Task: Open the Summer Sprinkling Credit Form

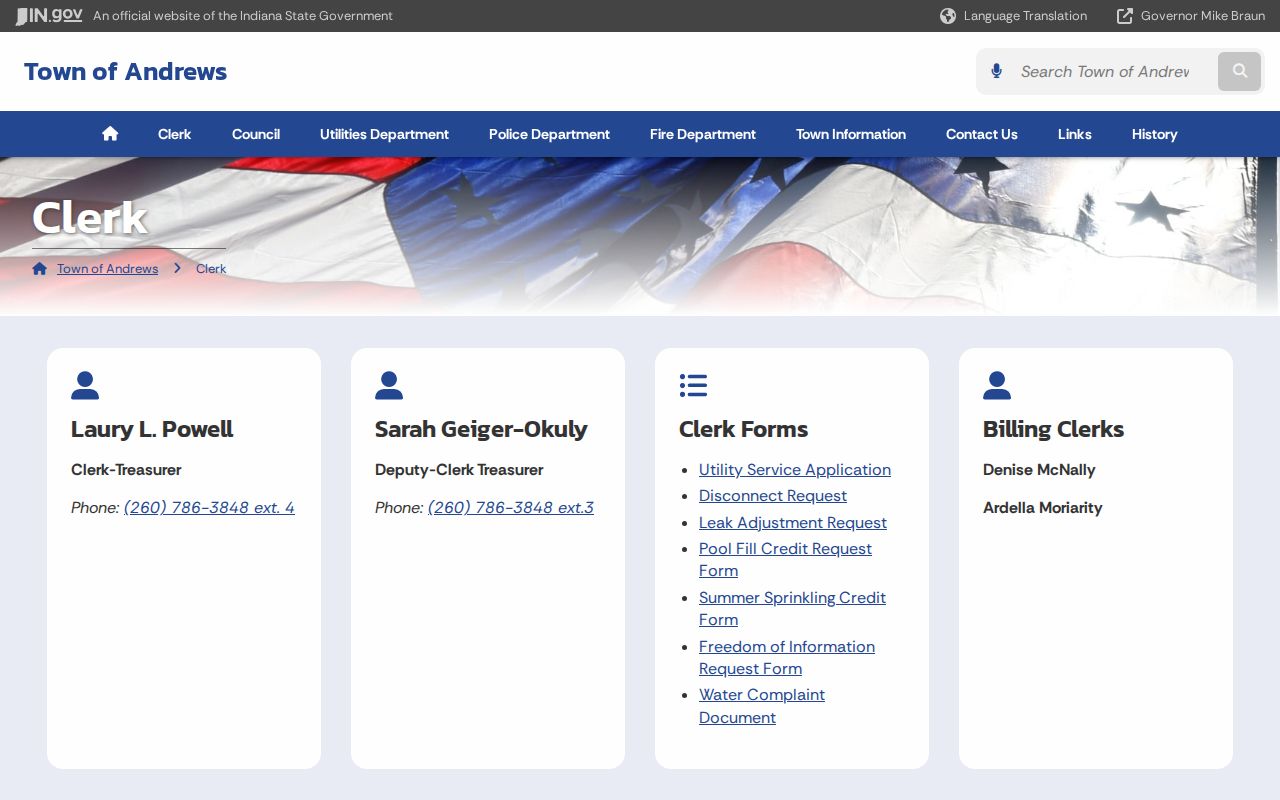Action: (792, 609)
